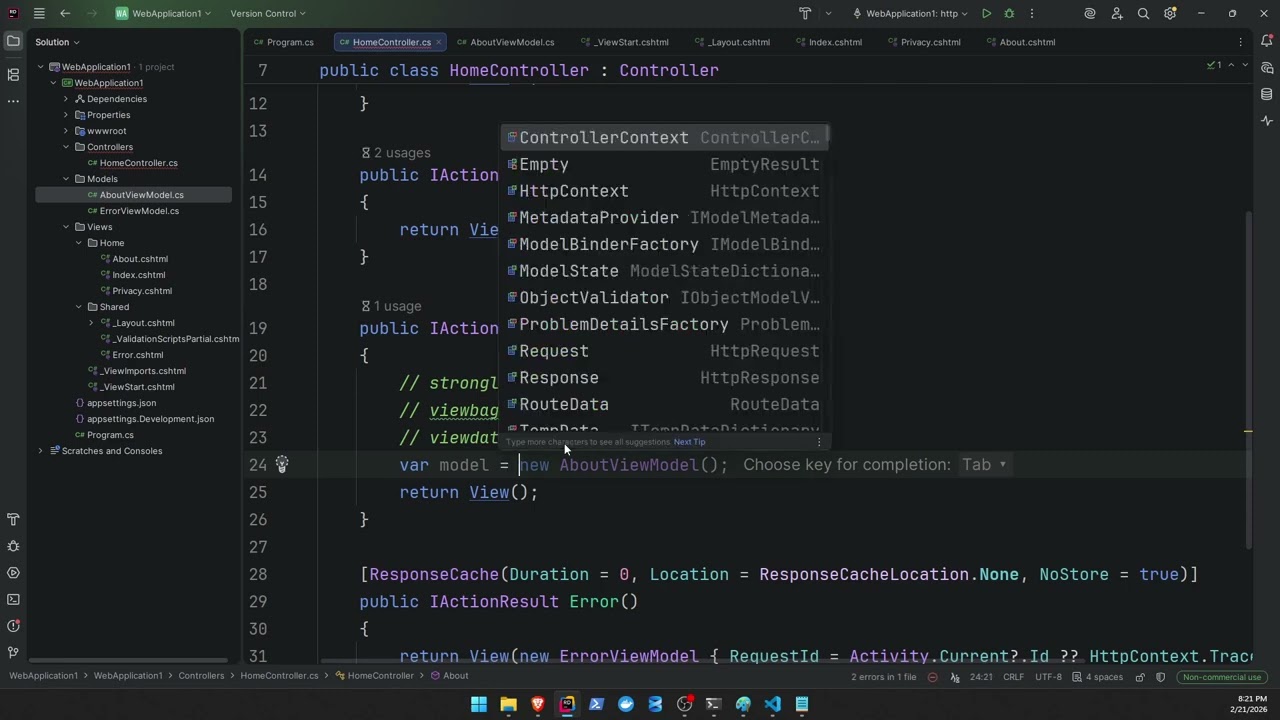This screenshot has height=720, width=1280.
Task: Click the 2 usages code lens
Action: pos(402,153)
